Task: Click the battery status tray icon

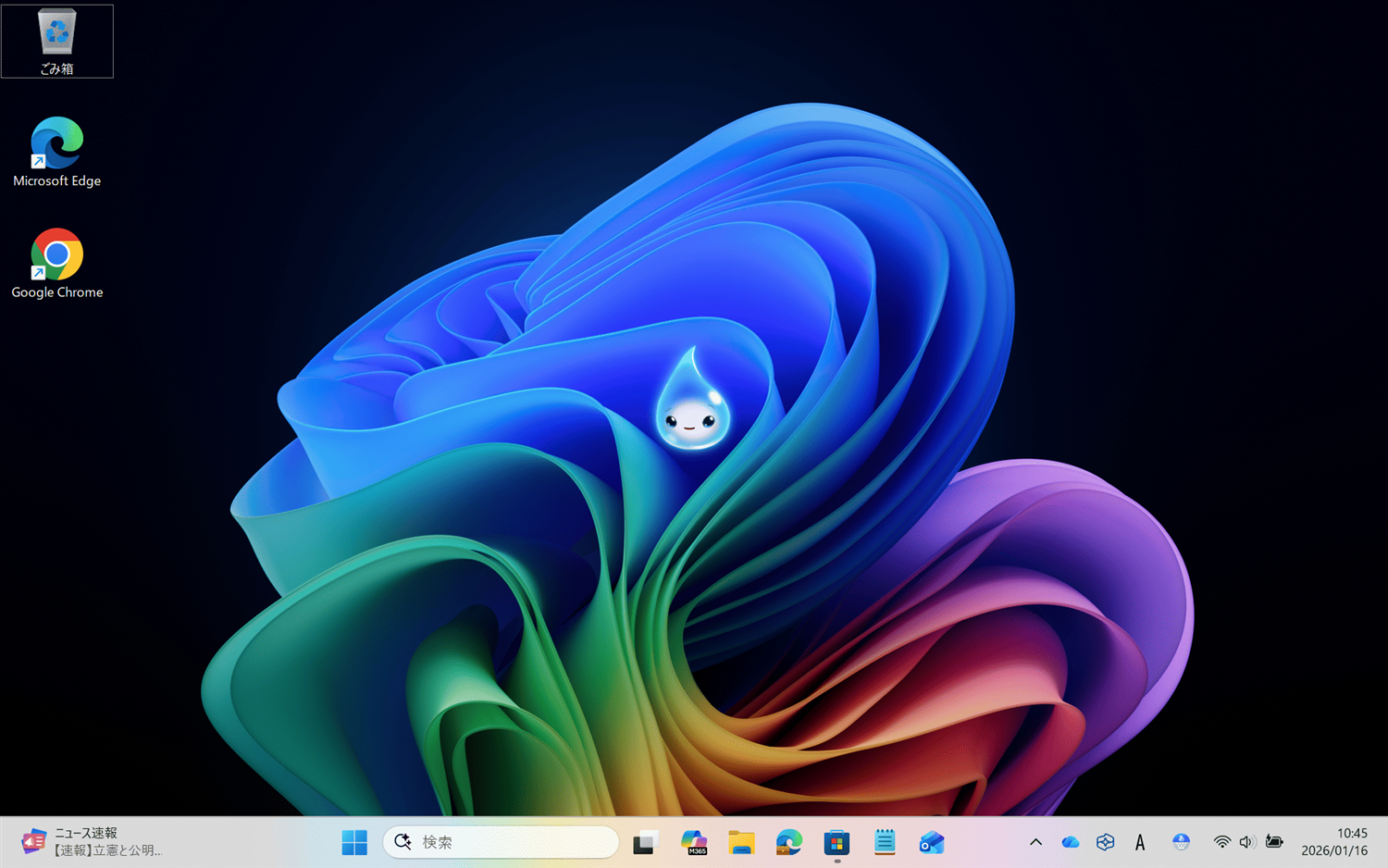Action: coord(1274,842)
